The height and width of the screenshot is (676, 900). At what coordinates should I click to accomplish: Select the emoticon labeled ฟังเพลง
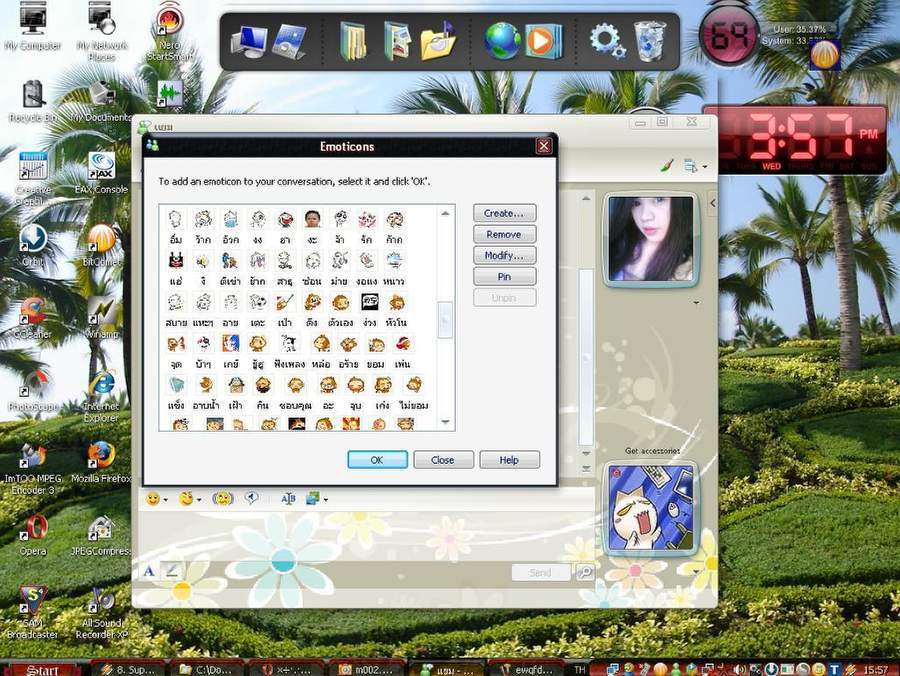pos(289,343)
